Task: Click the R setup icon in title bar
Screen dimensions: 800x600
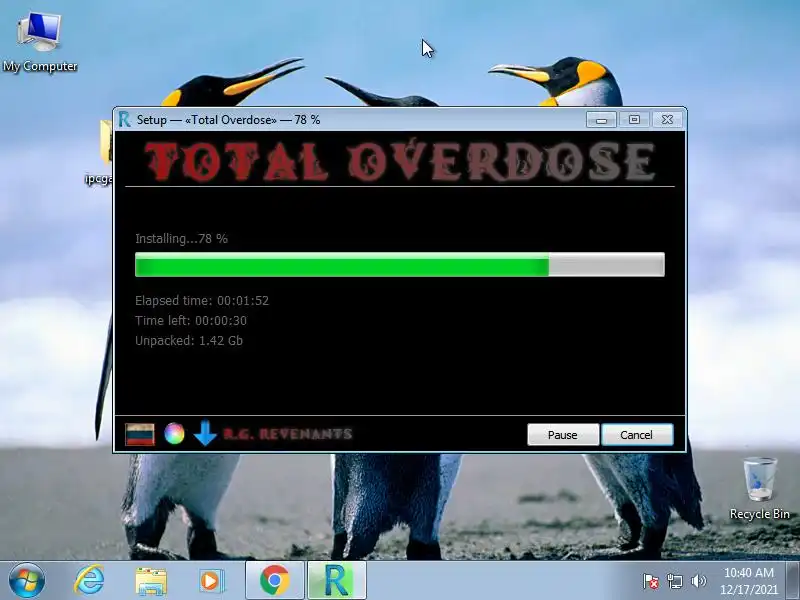Action: [124, 120]
